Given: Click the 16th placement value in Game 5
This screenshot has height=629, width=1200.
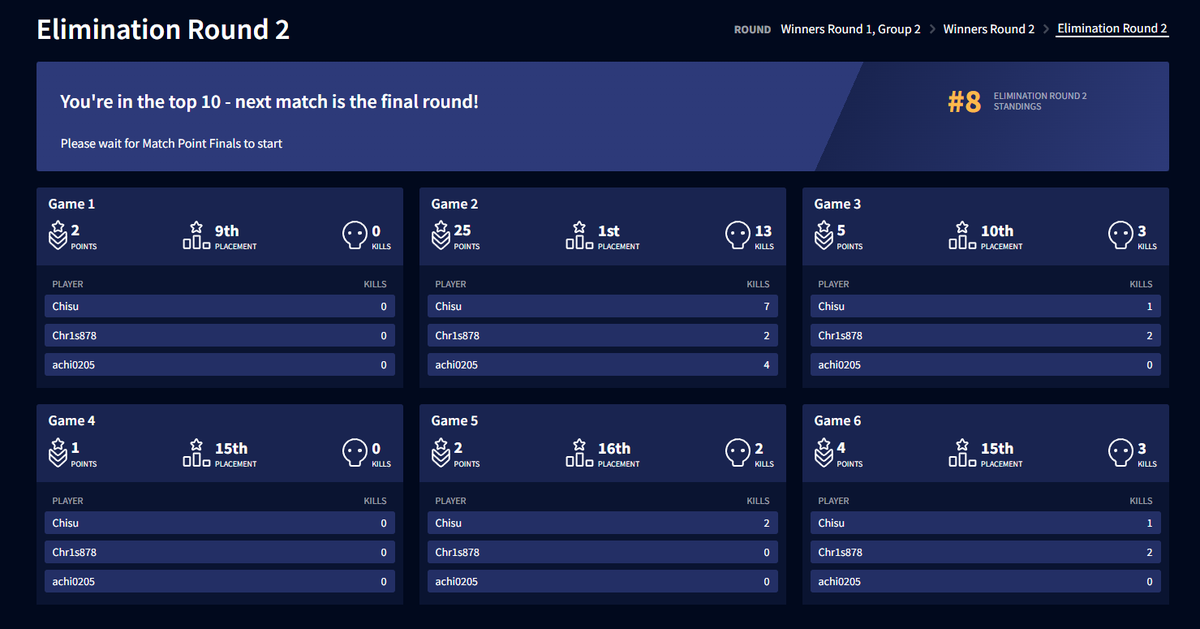Looking at the screenshot, I should pyautogui.click(x=614, y=448).
